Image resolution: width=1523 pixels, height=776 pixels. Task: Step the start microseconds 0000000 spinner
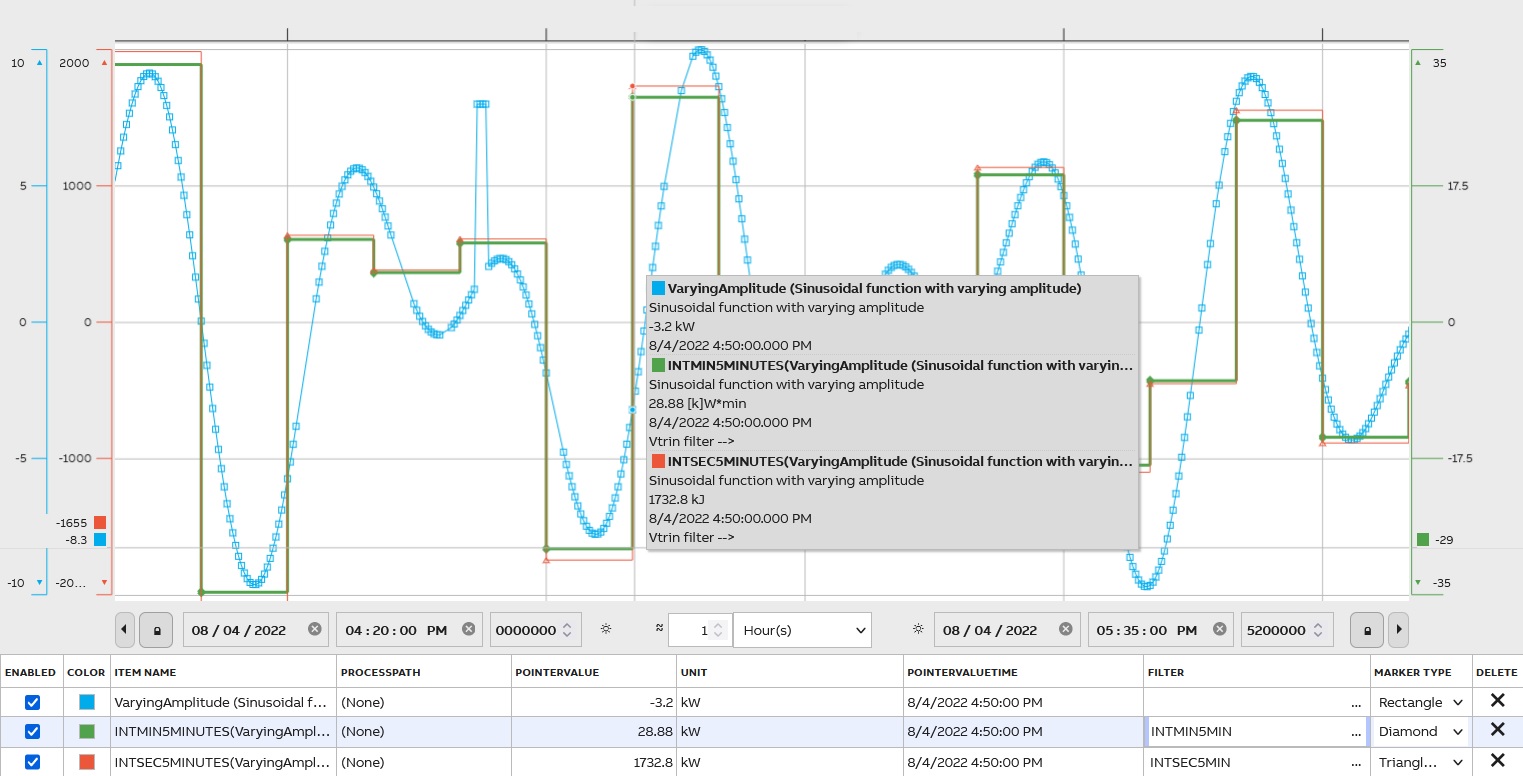(567, 630)
